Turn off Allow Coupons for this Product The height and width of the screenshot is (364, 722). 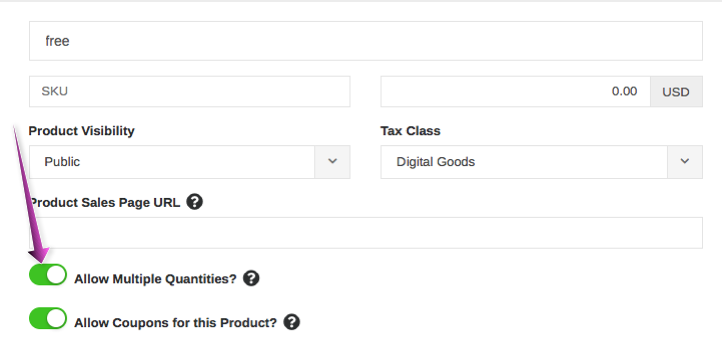click(48, 318)
